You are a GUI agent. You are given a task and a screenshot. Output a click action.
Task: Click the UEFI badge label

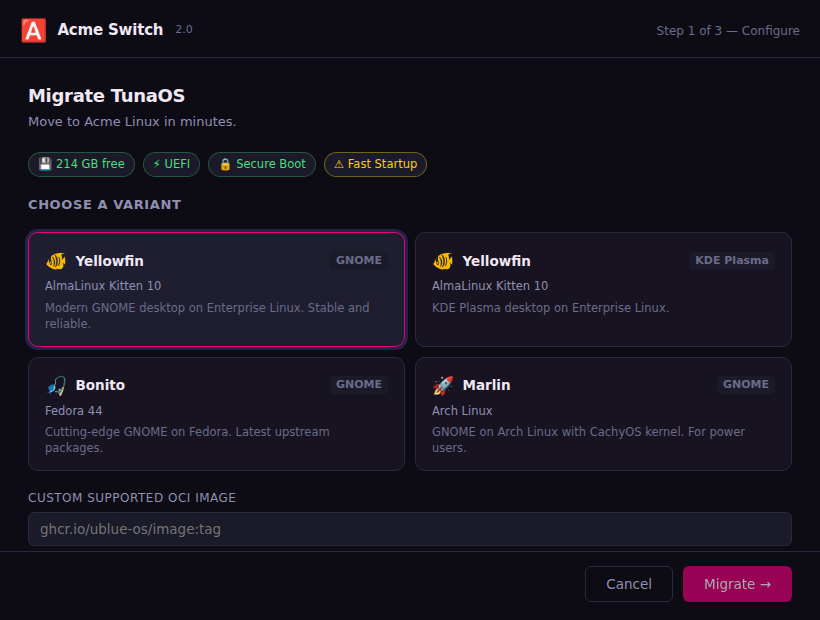click(x=177, y=164)
